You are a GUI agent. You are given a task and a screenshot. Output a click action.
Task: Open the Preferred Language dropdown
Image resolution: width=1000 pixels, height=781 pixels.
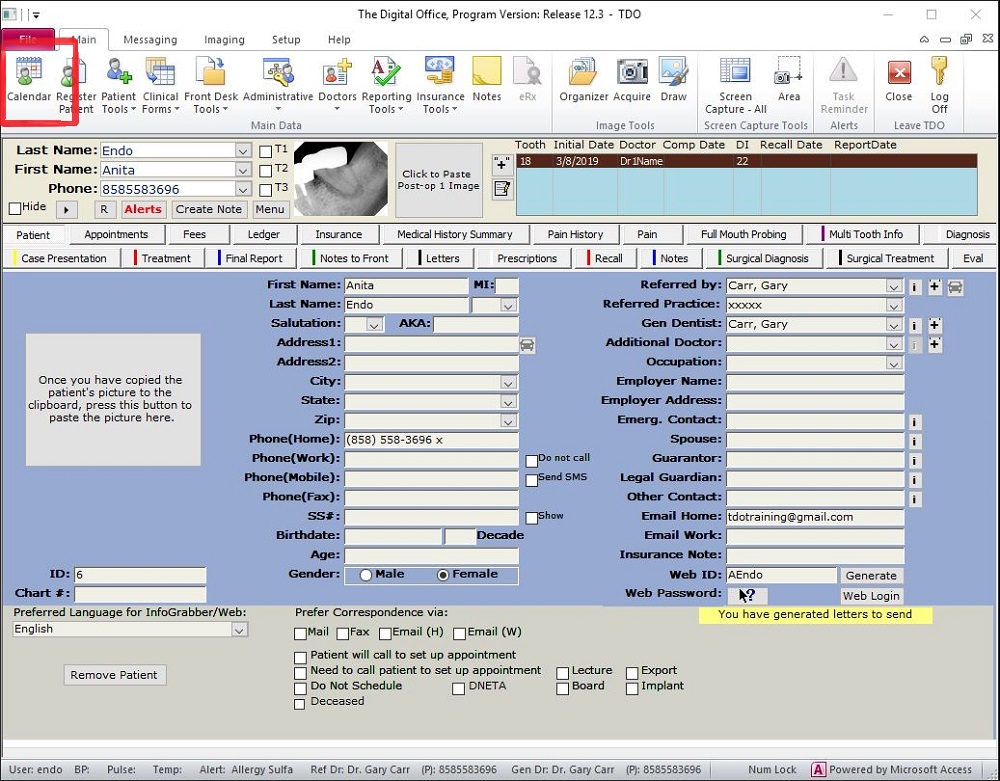tap(238, 630)
